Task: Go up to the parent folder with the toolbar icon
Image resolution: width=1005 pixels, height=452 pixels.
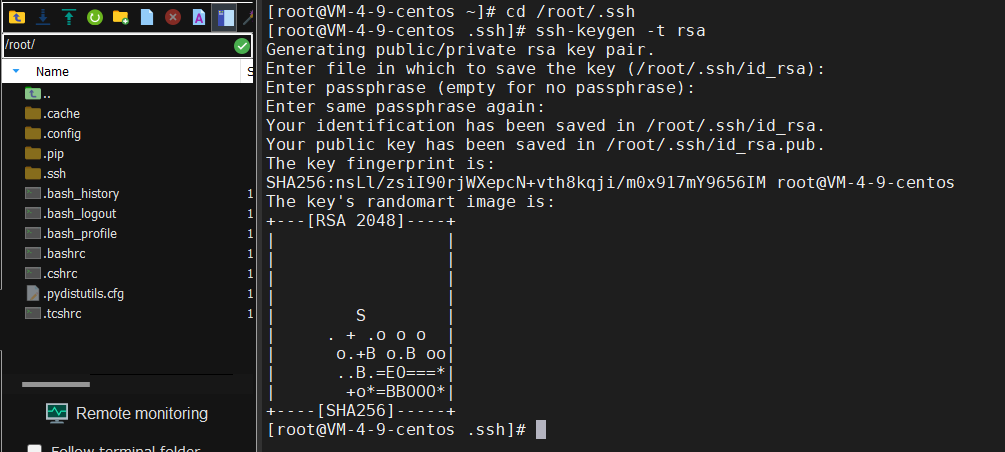Action: pos(17,17)
